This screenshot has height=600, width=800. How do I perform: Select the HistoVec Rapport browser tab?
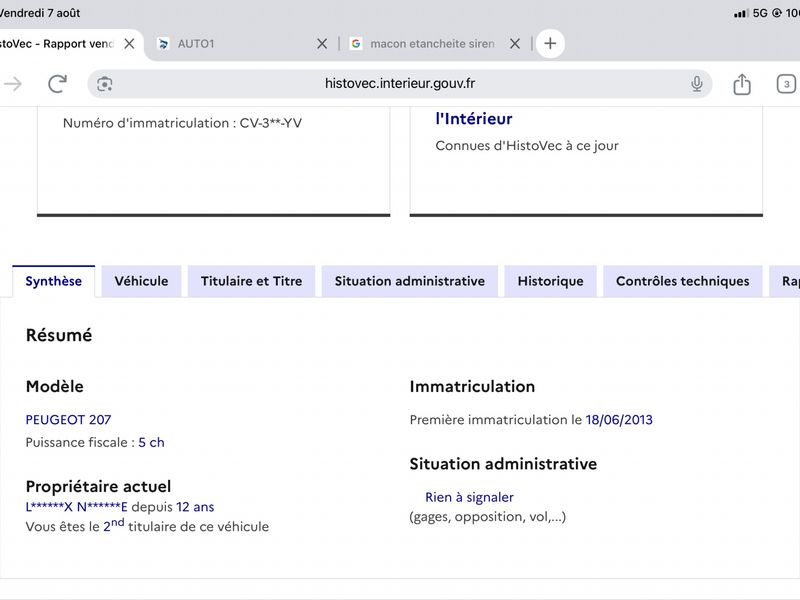pyautogui.click(x=70, y=44)
